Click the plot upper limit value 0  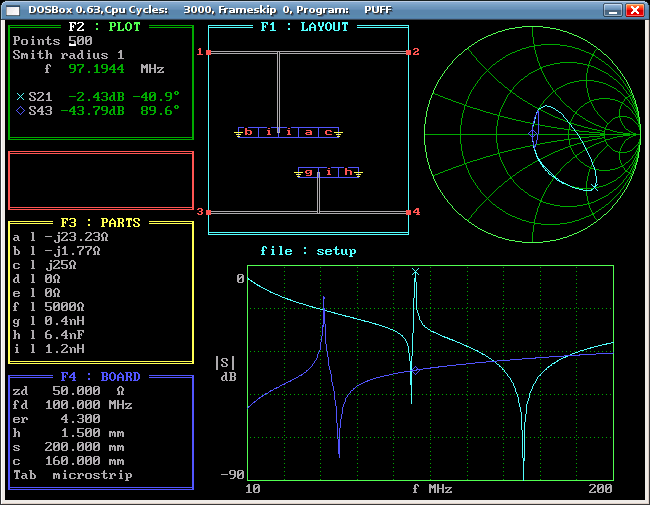240,279
